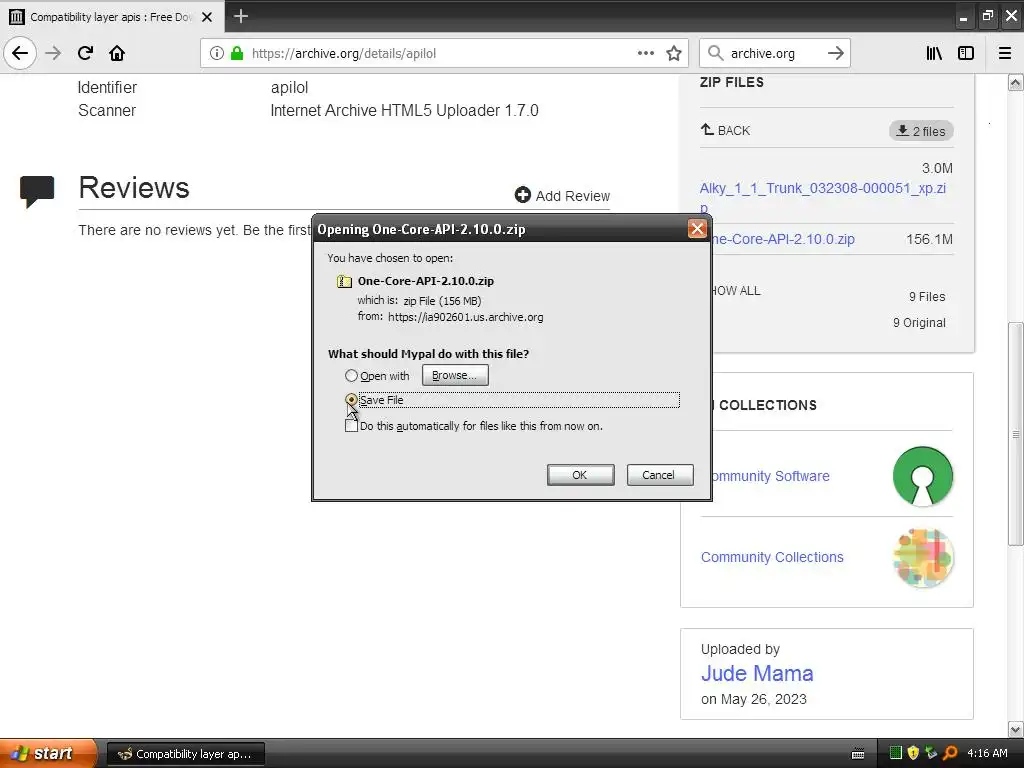Image resolution: width=1024 pixels, height=768 pixels.
Task: Open page actions three-dot menu
Action: pos(646,53)
